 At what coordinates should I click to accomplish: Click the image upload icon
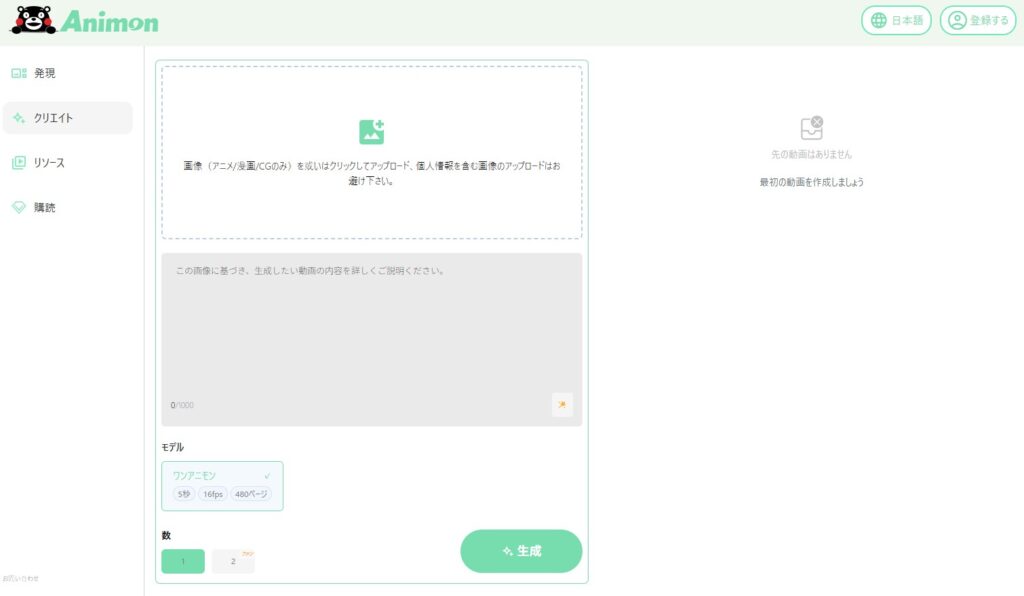[371, 132]
